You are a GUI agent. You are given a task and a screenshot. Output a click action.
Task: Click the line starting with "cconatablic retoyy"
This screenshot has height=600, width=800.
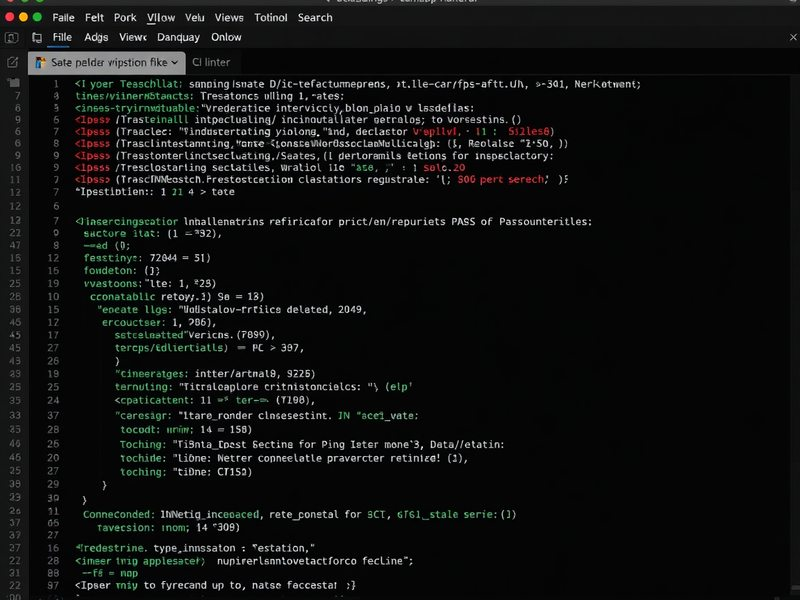tap(177, 297)
